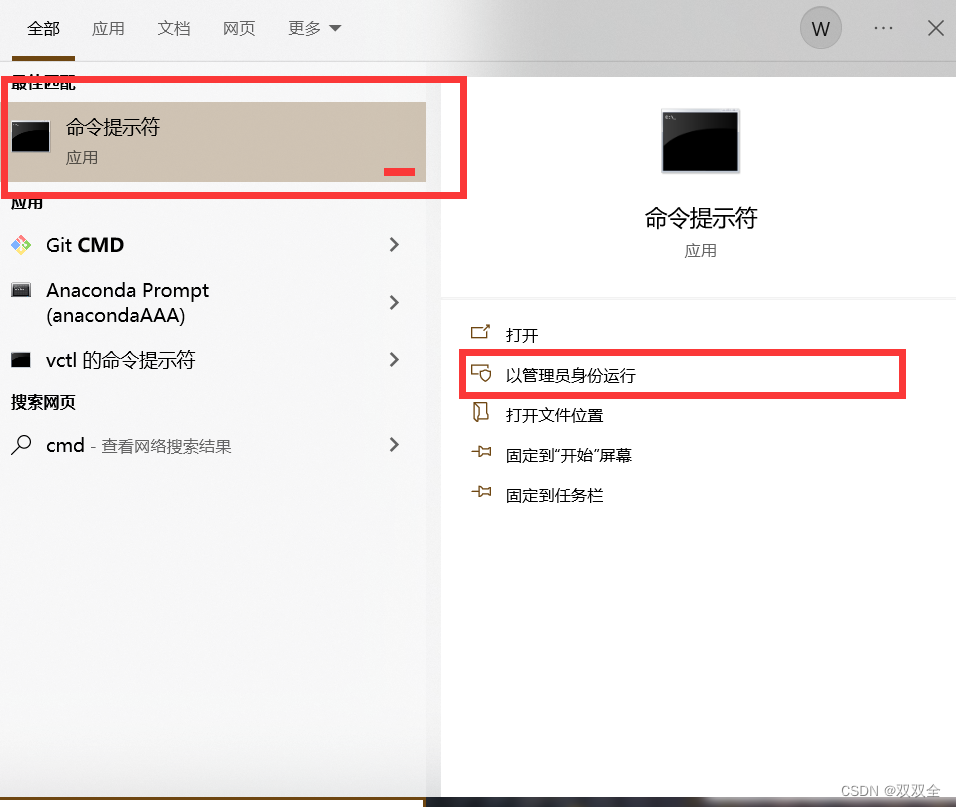The image size is (956, 807).
Task: Choose 固定到任务栏
Action: (554, 495)
